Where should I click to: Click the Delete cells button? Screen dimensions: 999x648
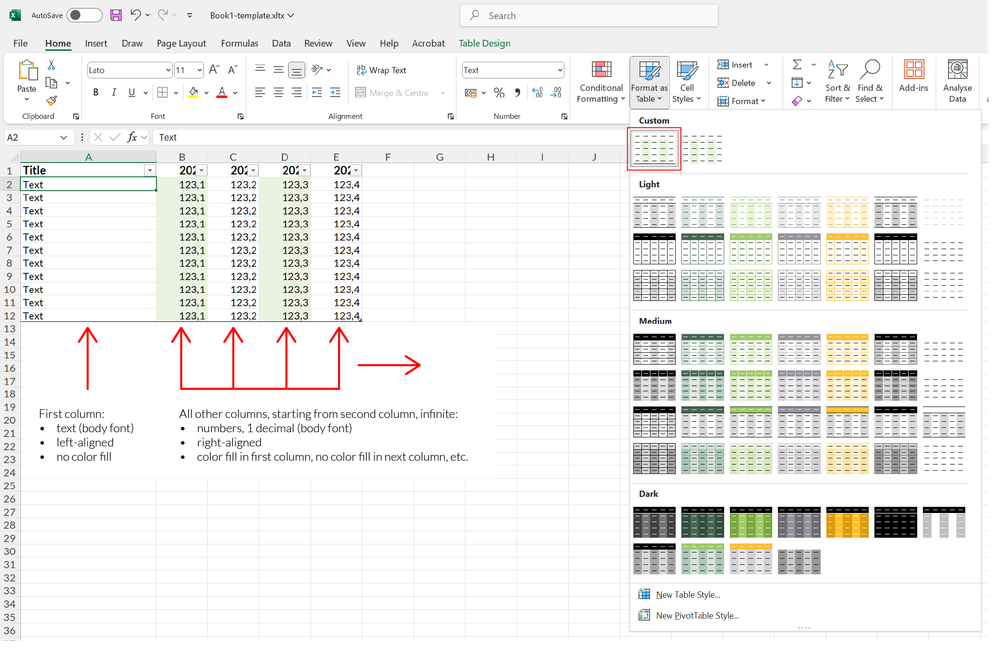(744, 83)
